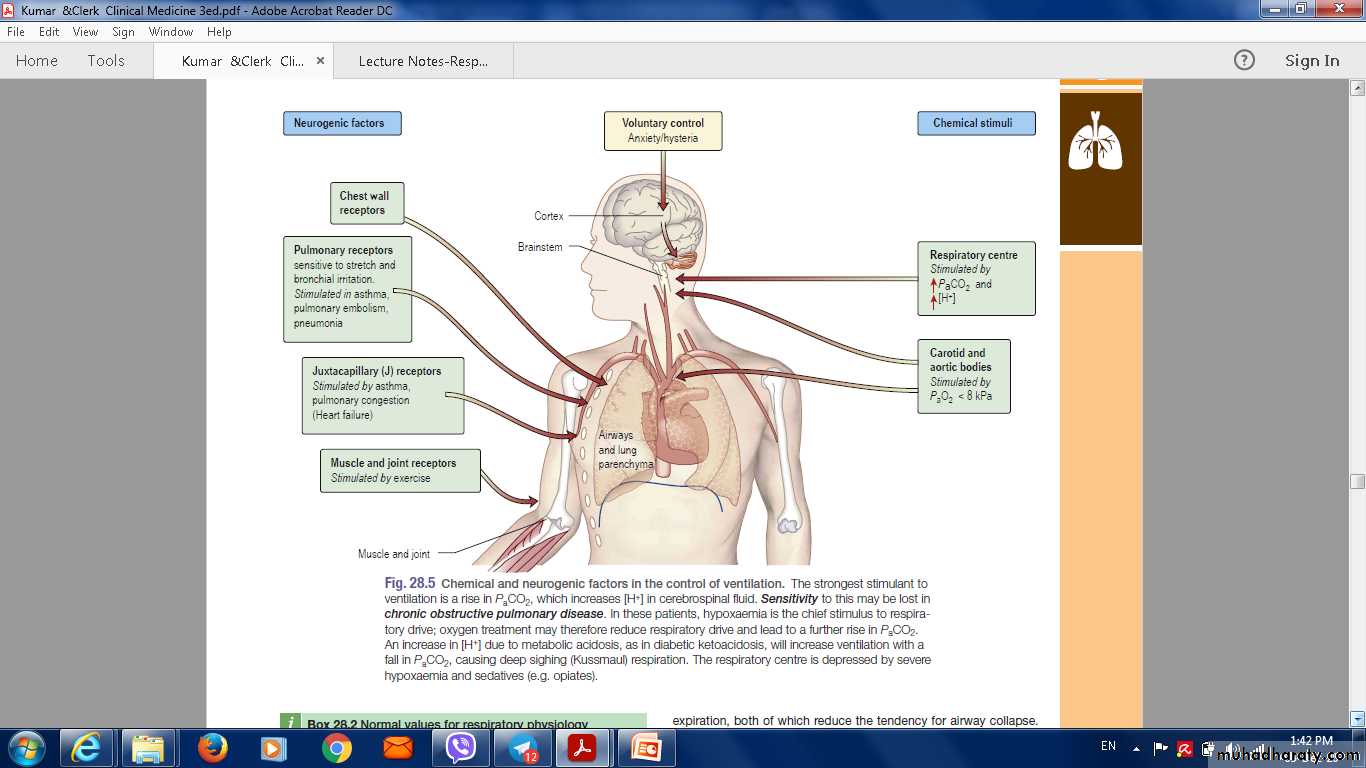Click the Help question mark icon
Screen dimensions: 1366x768
pos(1244,60)
